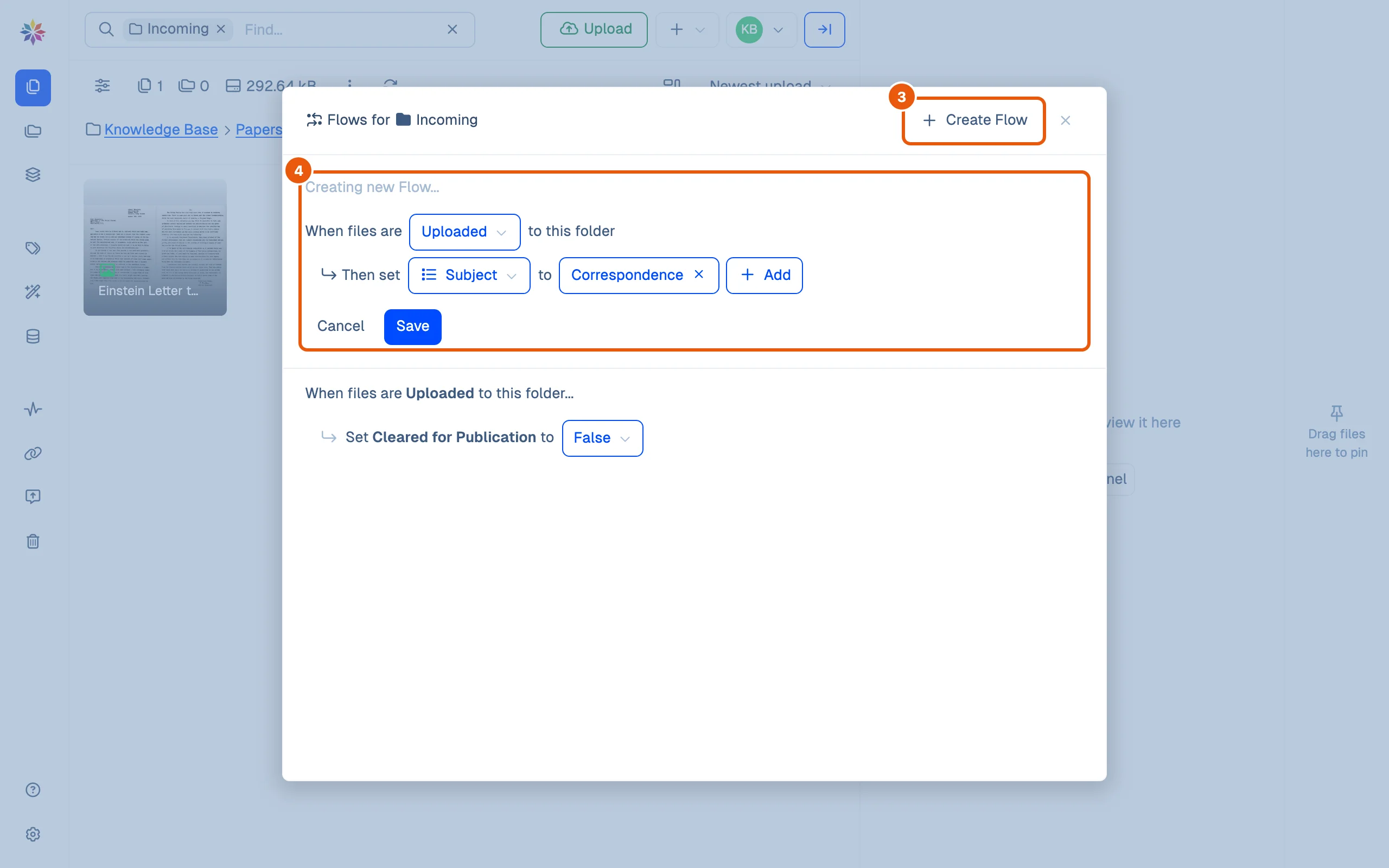Open the KB user account dropdown
Screen dimensions: 1389x868
pyautogui.click(x=761, y=29)
